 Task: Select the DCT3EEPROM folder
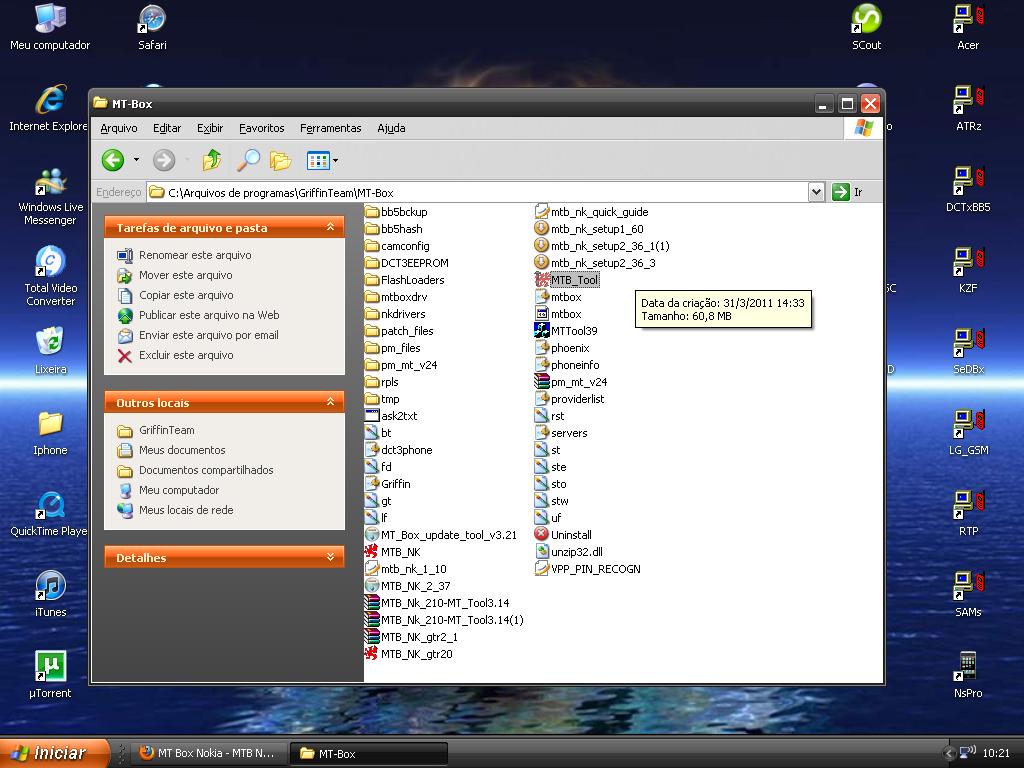406,263
